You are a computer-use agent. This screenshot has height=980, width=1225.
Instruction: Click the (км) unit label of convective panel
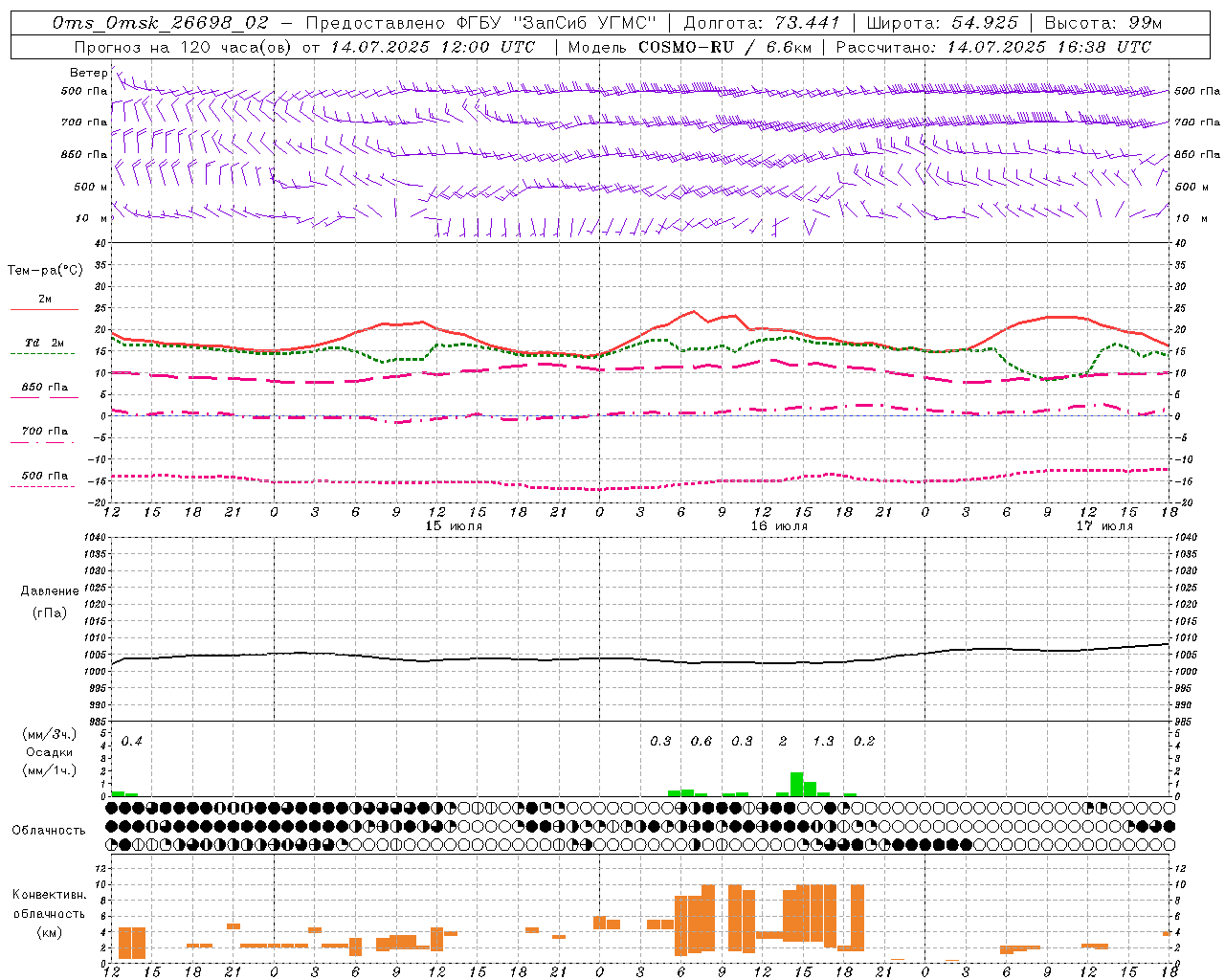tap(49, 932)
